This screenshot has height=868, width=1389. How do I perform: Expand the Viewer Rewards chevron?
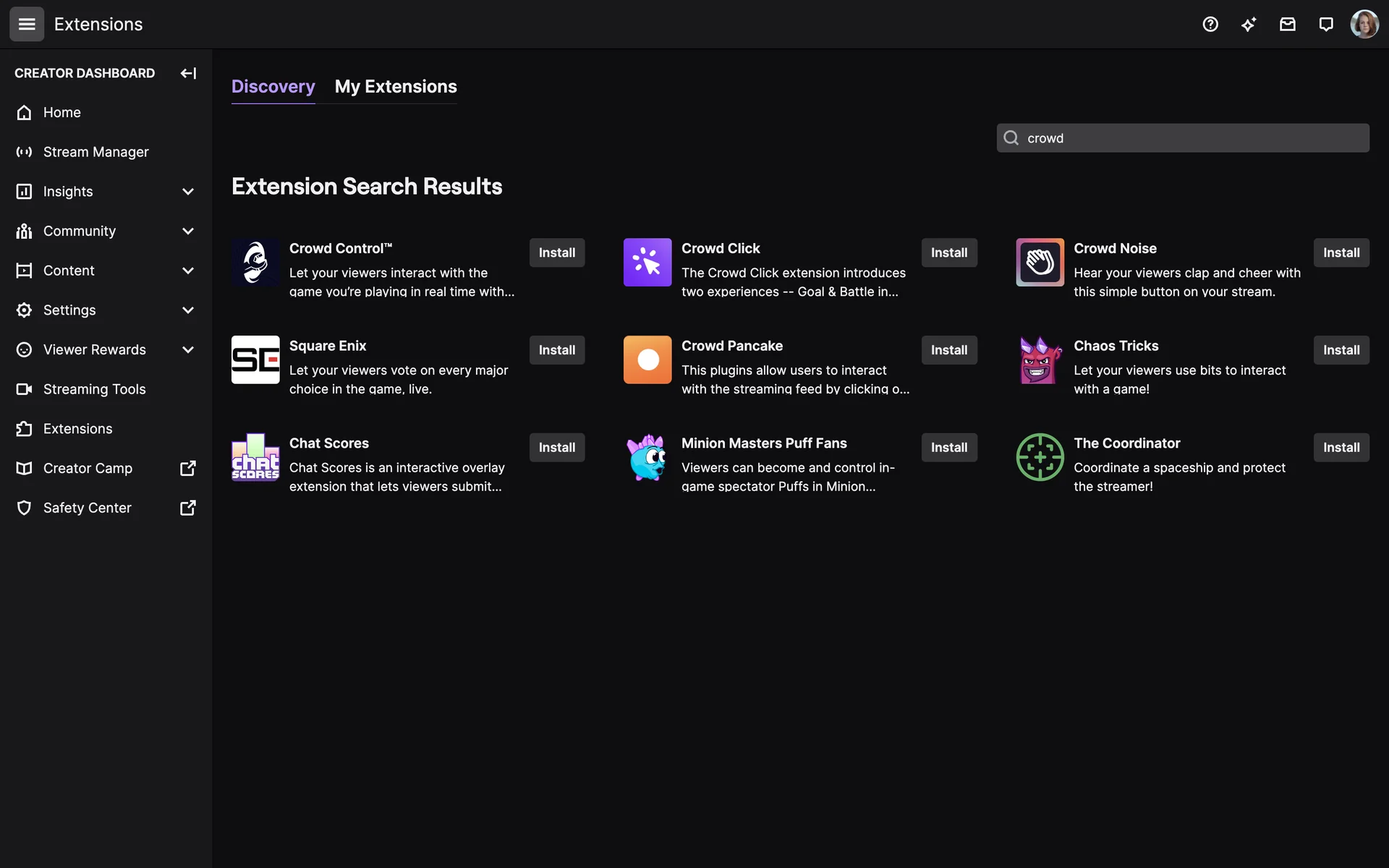coord(188,349)
